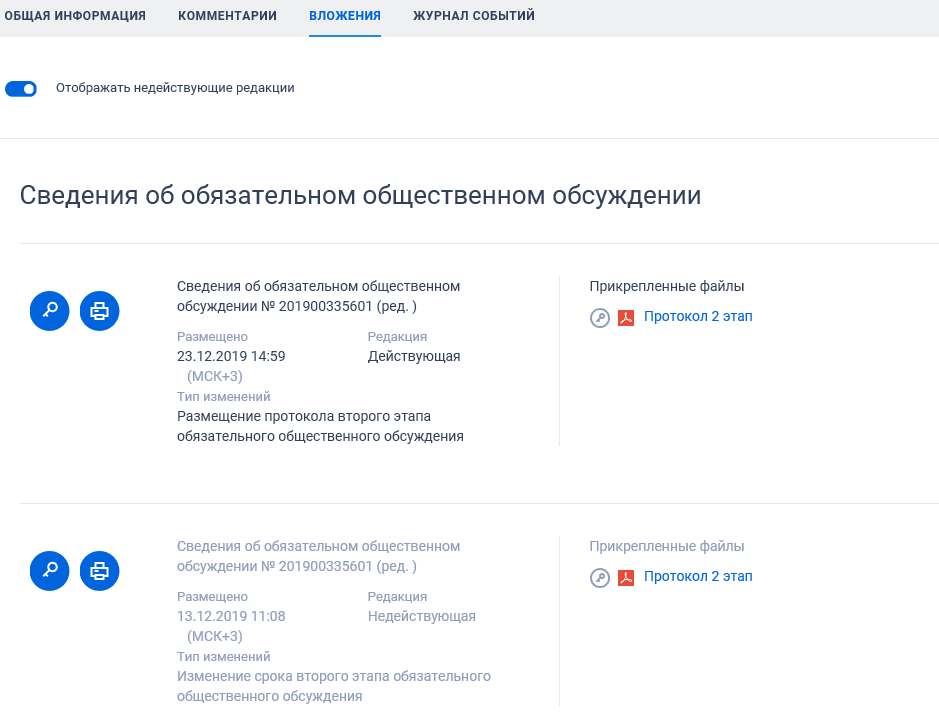Toggle Отображать недействующие редакции switch
The width and height of the screenshot is (939, 716).
(x=21, y=89)
